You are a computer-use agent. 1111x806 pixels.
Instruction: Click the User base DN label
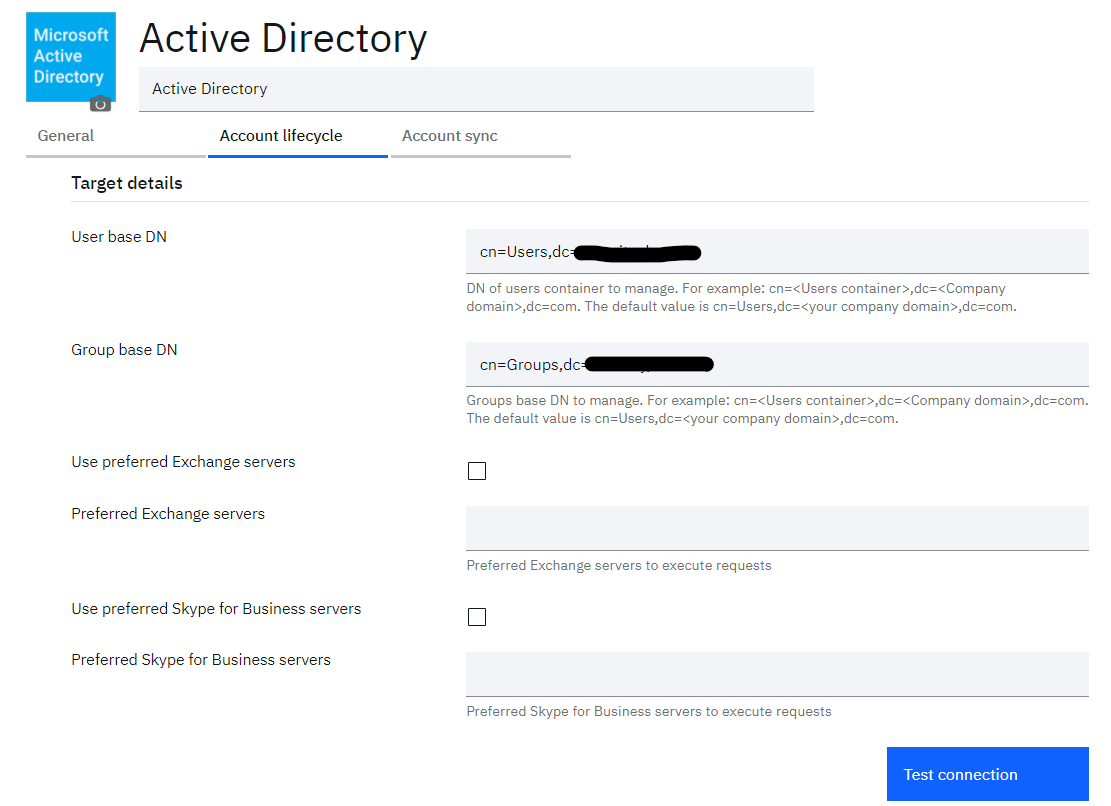pyautogui.click(x=119, y=237)
